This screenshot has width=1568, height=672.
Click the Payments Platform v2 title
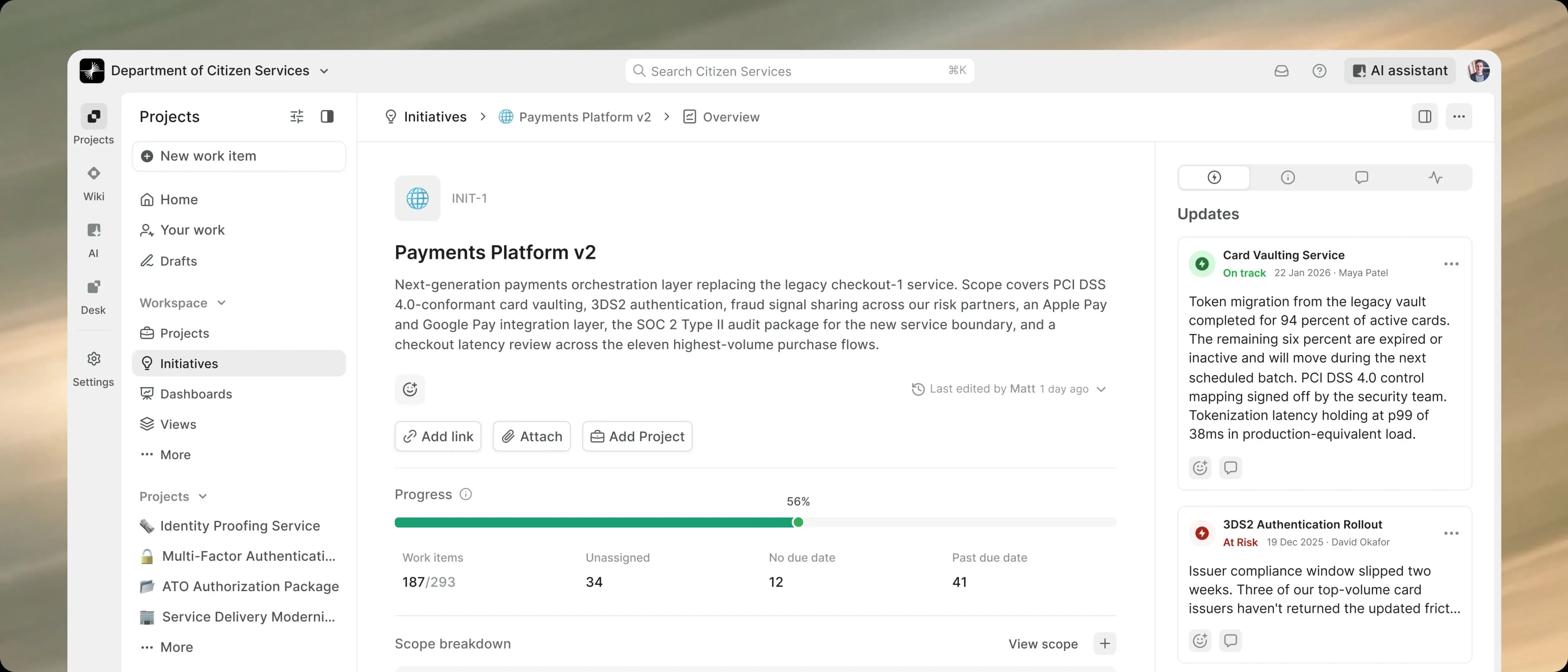495,252
